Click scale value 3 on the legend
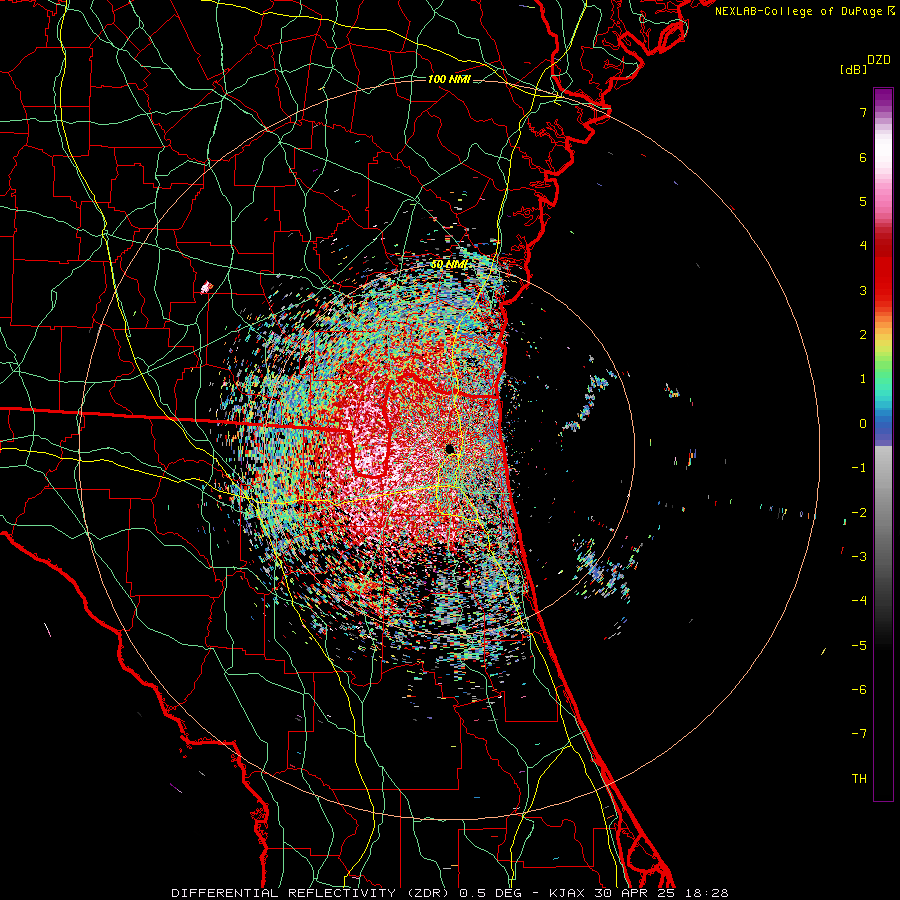This screenshot has height=900, width=900. (863, 290)
